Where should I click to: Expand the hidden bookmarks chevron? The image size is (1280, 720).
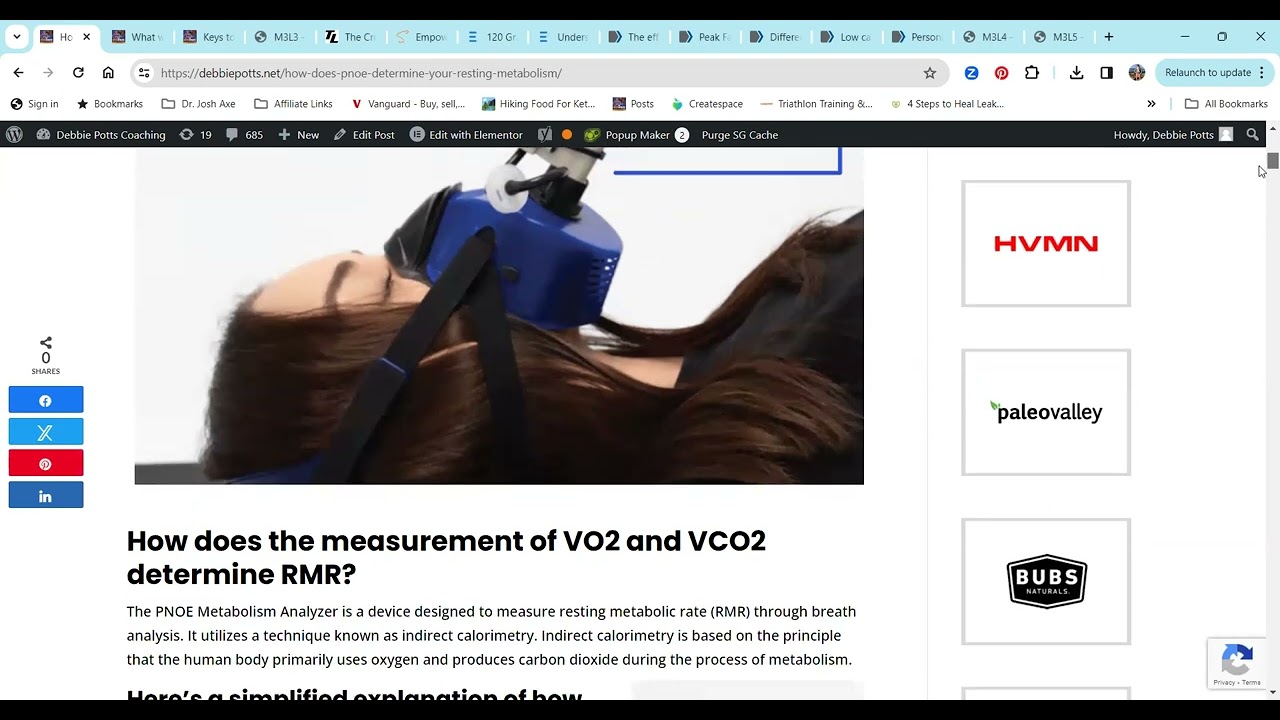pyautogui.click(x=1151, y=104)
